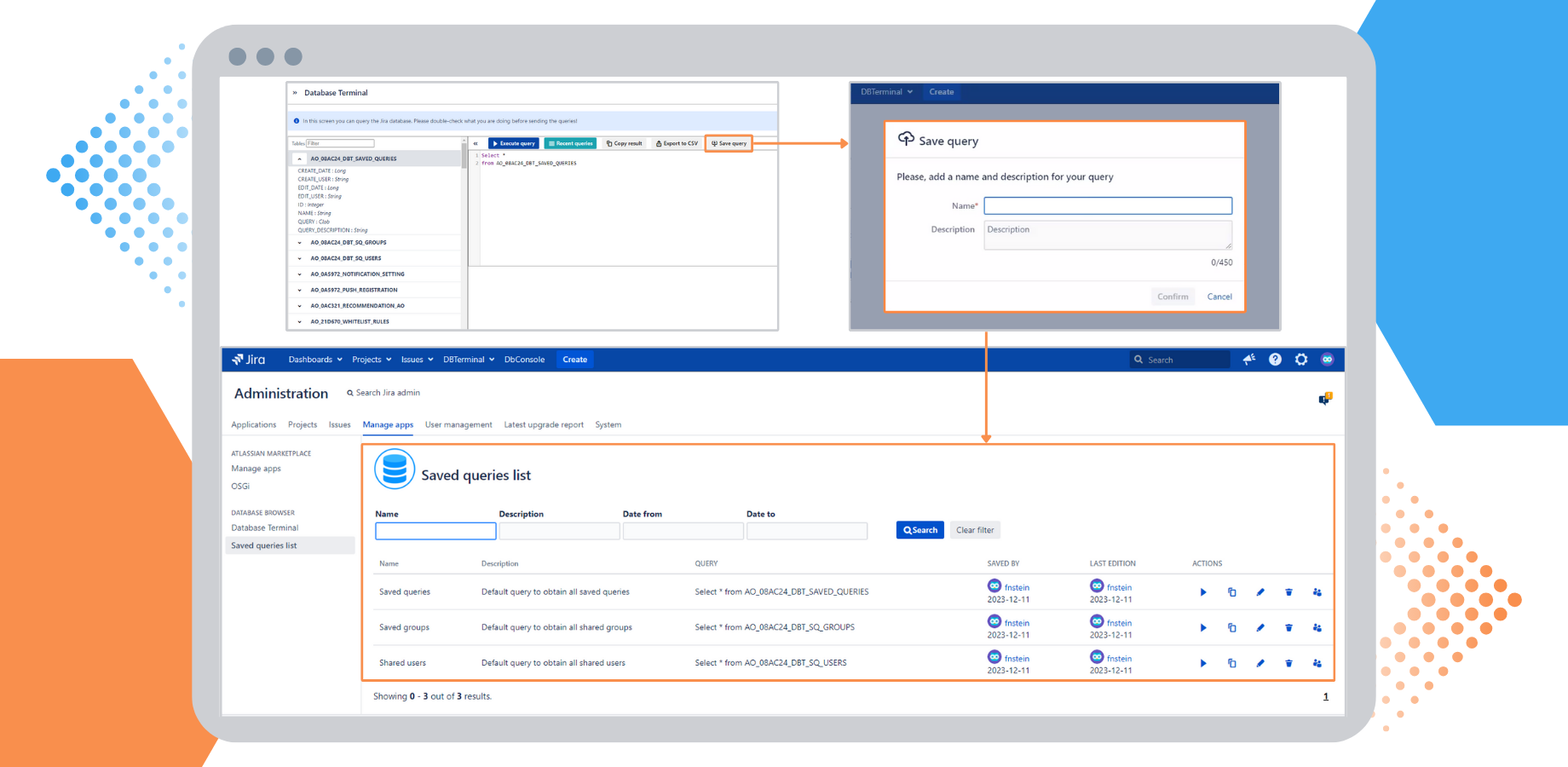Expand the AO_08AC24_DBT_SQ_GROUPS table
Screen dimensions: 1568x767
click(300, 243)
